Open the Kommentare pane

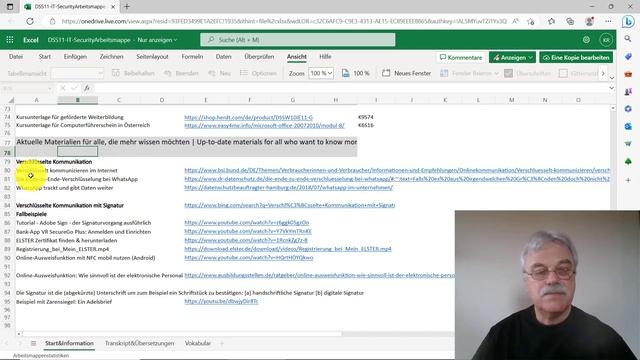(x=461, y=58)
